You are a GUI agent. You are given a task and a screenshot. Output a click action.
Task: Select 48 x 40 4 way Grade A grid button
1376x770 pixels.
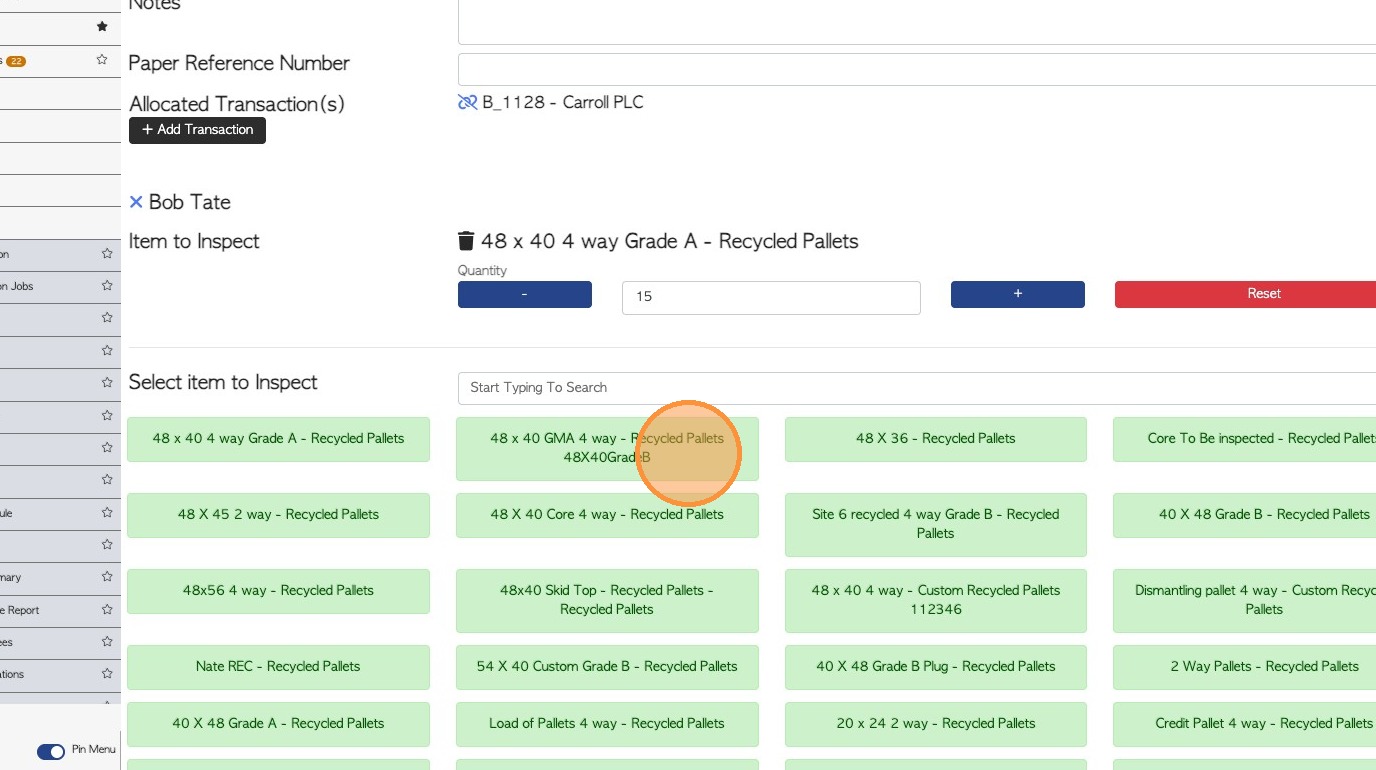coord(278,439)
